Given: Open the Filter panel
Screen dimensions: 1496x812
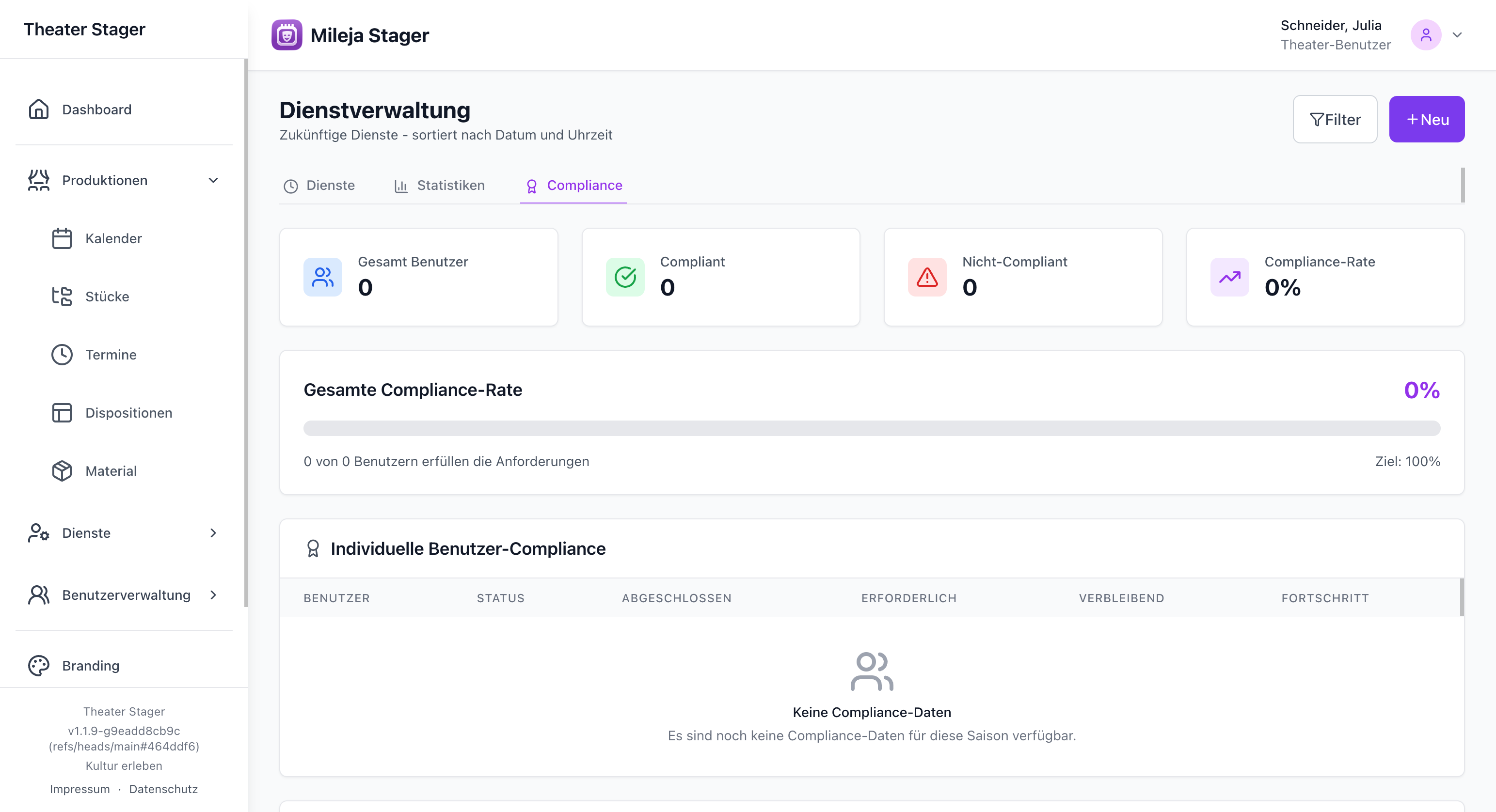Looking at the screenshot, I should (x=1335, y=119).
